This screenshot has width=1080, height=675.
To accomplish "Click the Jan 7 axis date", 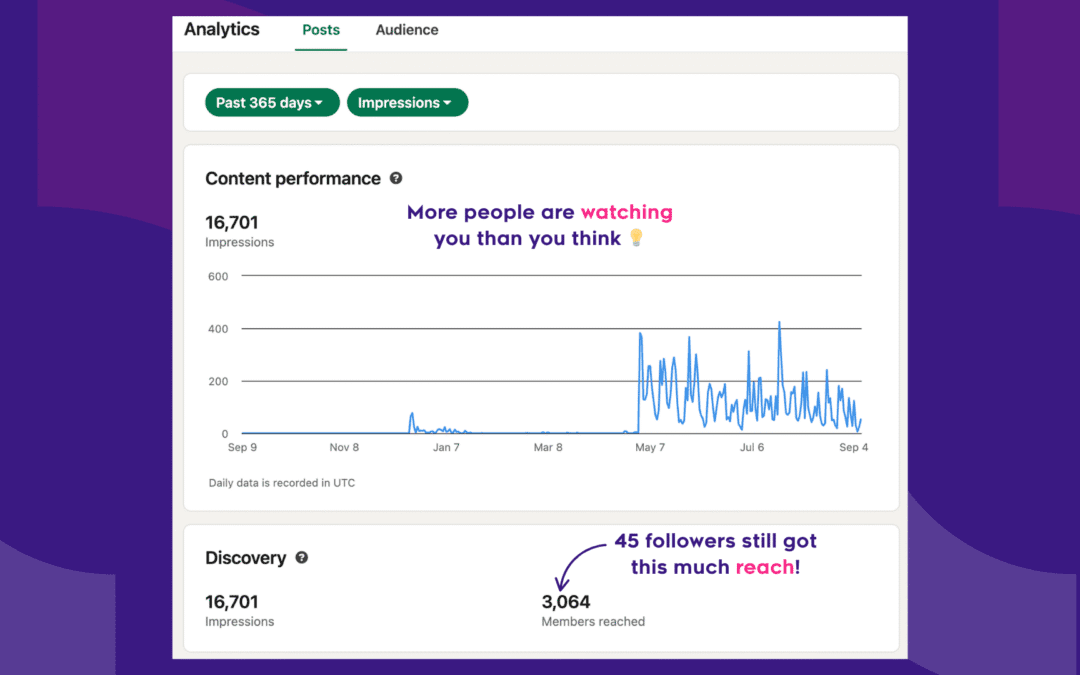I will coord(446,448).
